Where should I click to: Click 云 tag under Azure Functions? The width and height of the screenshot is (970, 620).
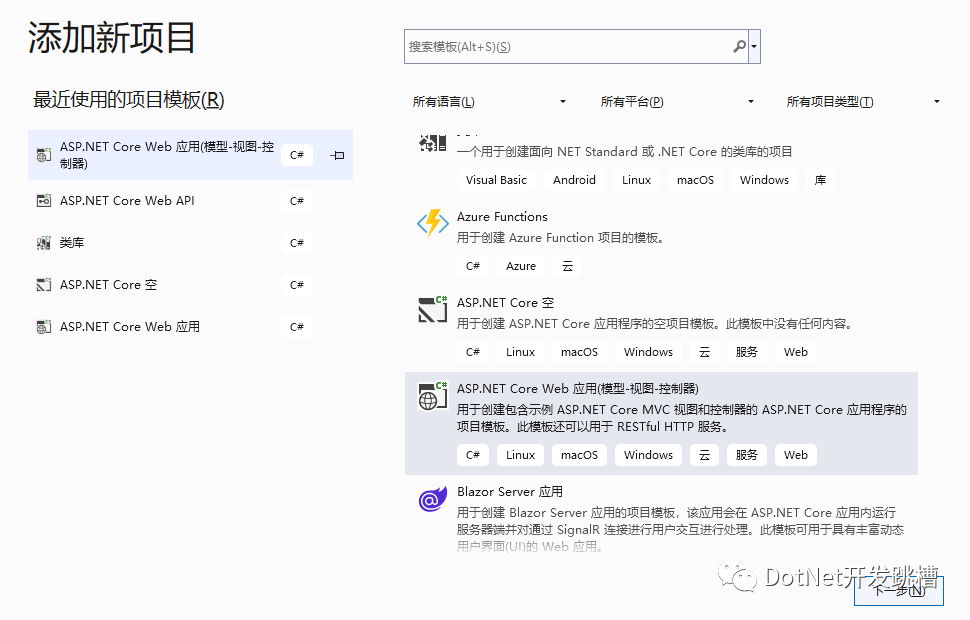[567, 266]
